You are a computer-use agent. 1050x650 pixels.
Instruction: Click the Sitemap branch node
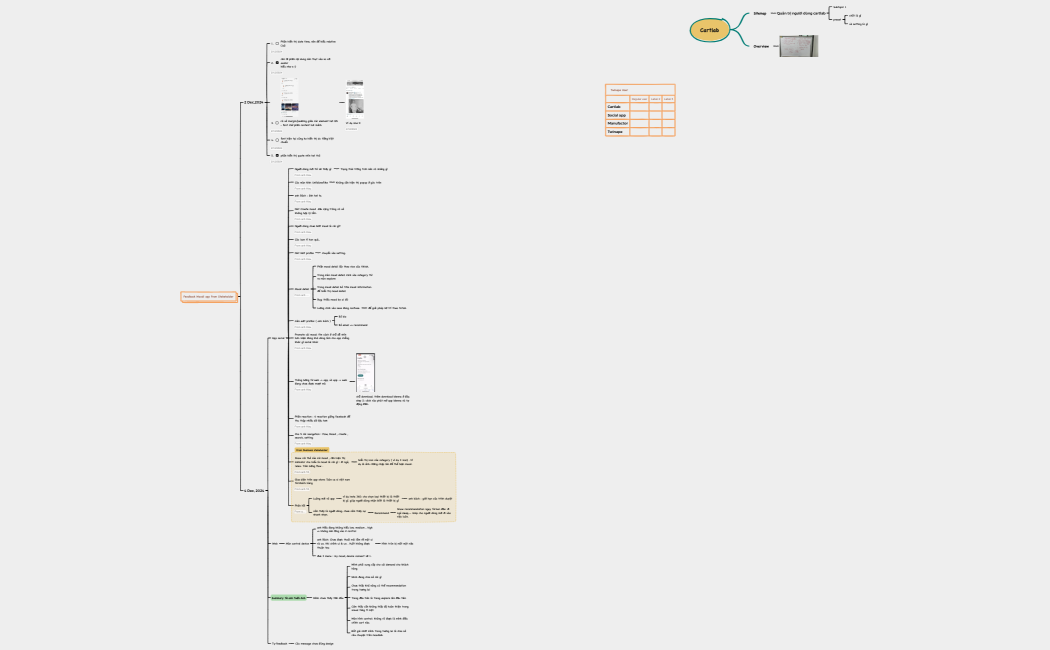point(760,14)
